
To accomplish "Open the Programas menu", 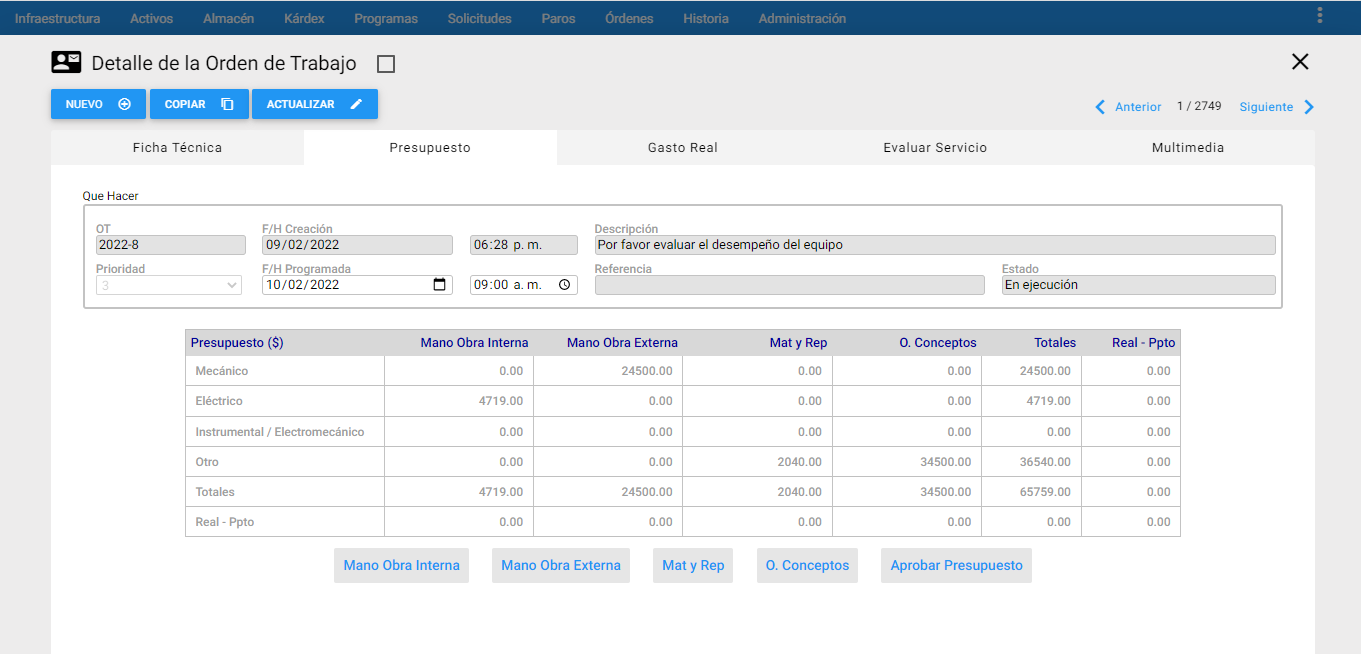I will click(x=386, y=18).
